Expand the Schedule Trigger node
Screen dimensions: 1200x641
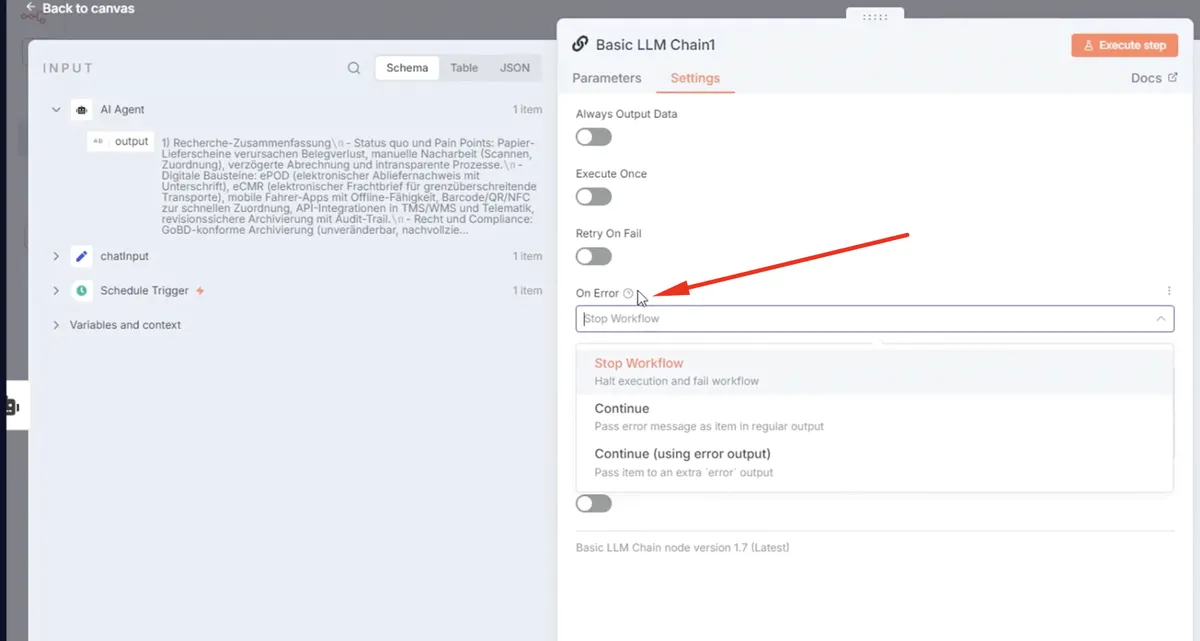(x=56, y=291)
